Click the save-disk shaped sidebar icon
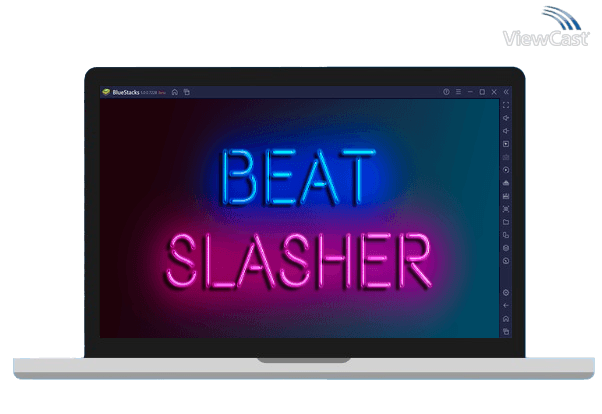This screenshot has width=602, height=414. click(506, 196)
